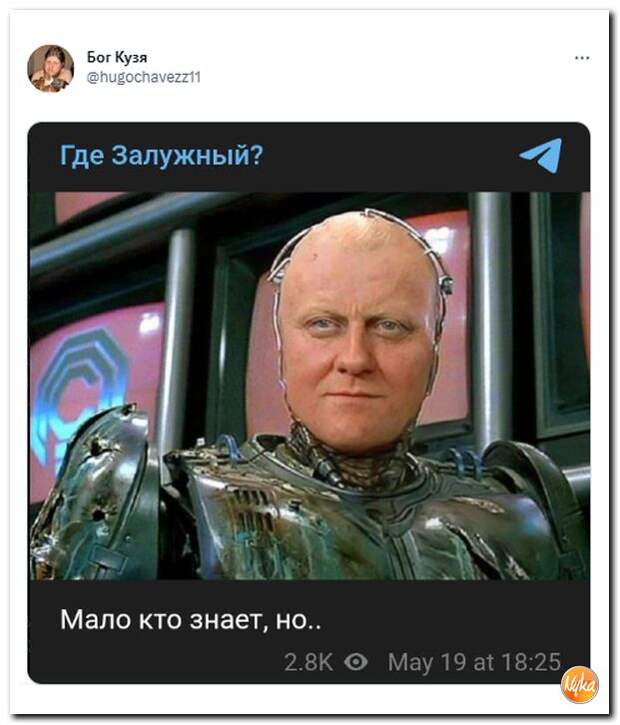Open the Бог Кузя profile avatar
The image size is (620, 725).
click(x=50, y=68)
